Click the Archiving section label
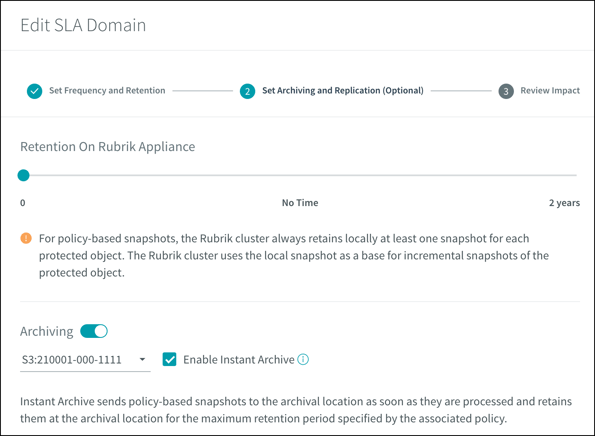 pos(47,331)
